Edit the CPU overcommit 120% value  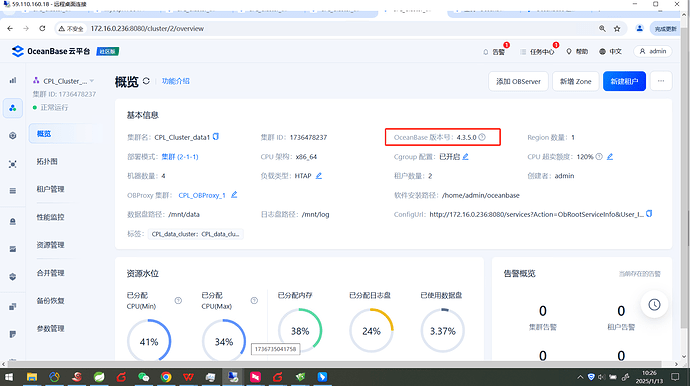pos(610,157)
